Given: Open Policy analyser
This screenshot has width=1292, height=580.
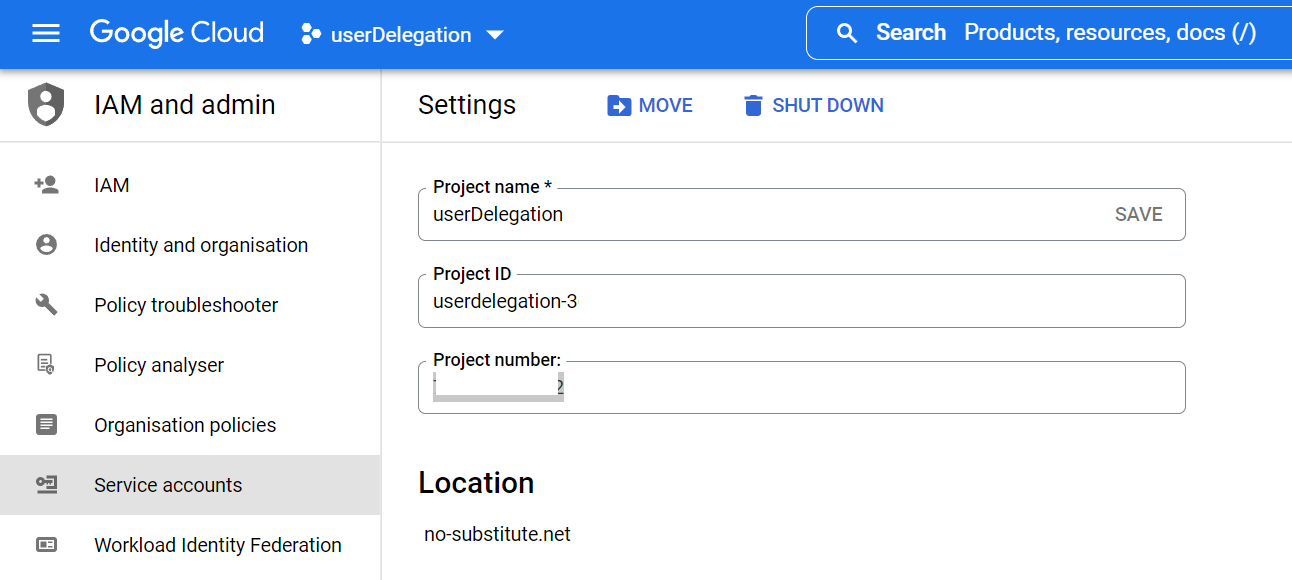Looking at the screenshot, I should coord(190,365).
